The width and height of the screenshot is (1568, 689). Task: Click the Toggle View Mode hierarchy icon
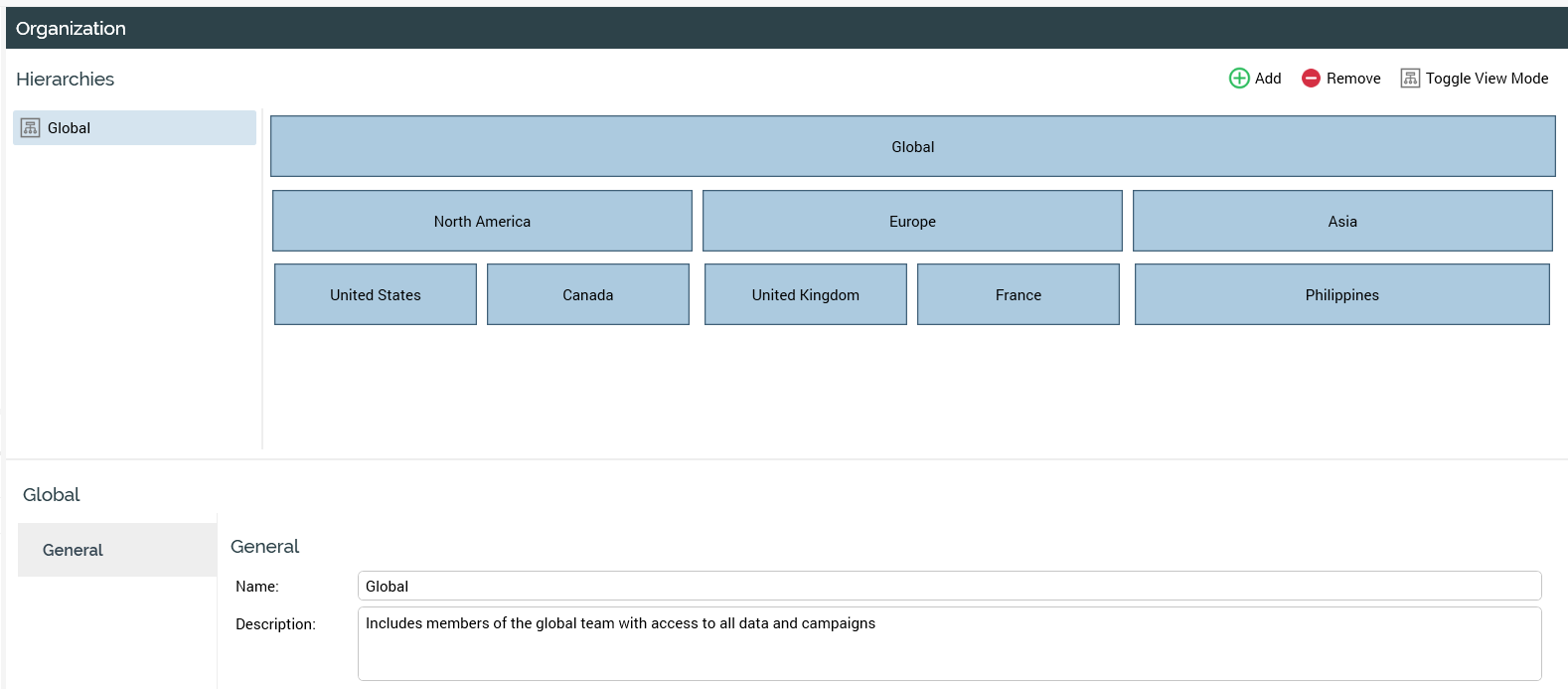tap(1410, 79)
